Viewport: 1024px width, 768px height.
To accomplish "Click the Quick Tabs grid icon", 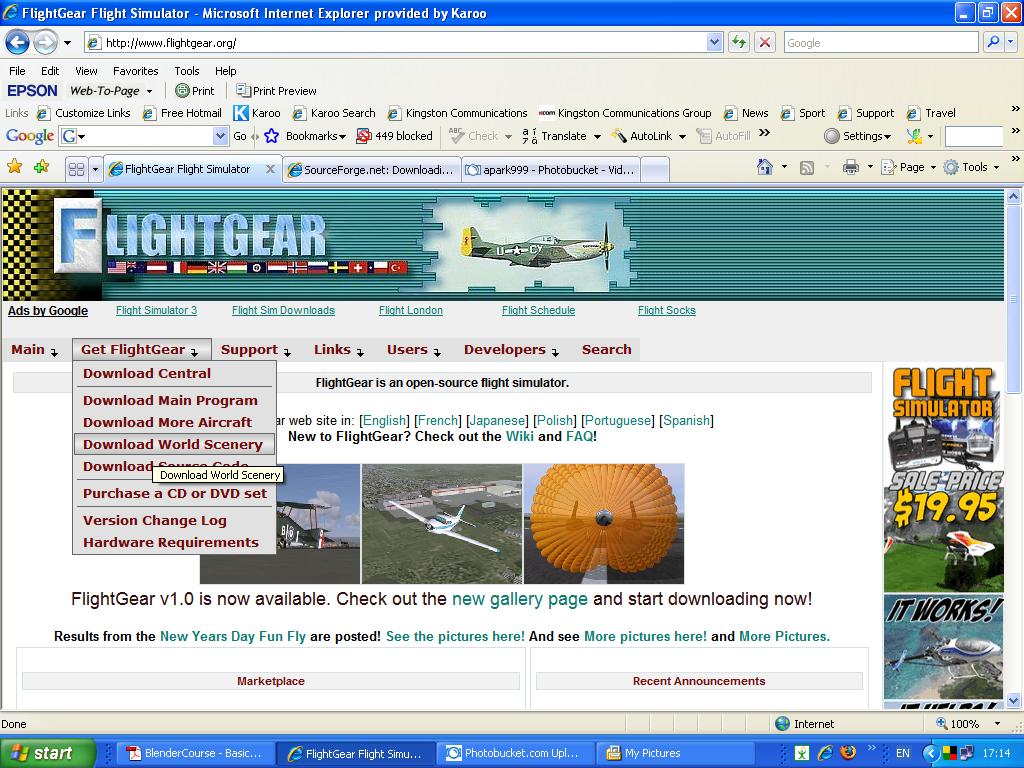I will point(76,170).
